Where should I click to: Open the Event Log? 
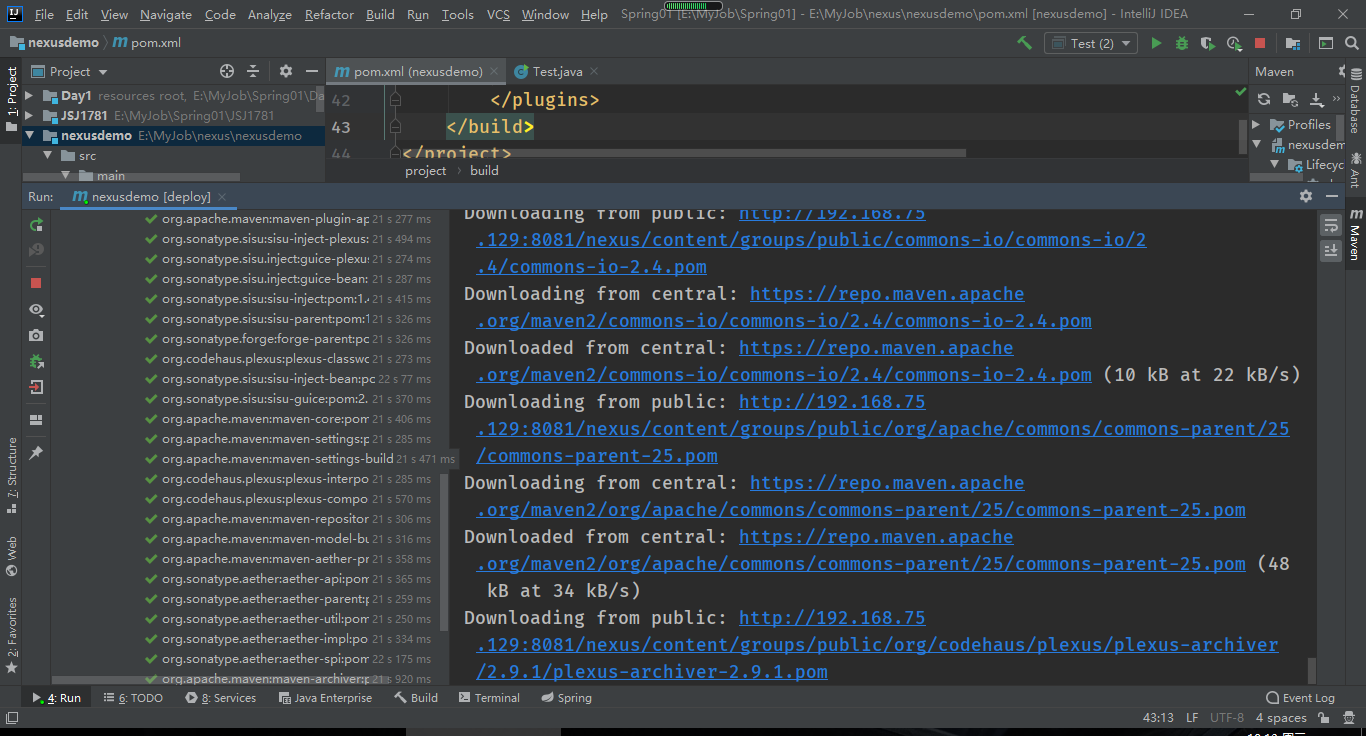point(1300,698)
